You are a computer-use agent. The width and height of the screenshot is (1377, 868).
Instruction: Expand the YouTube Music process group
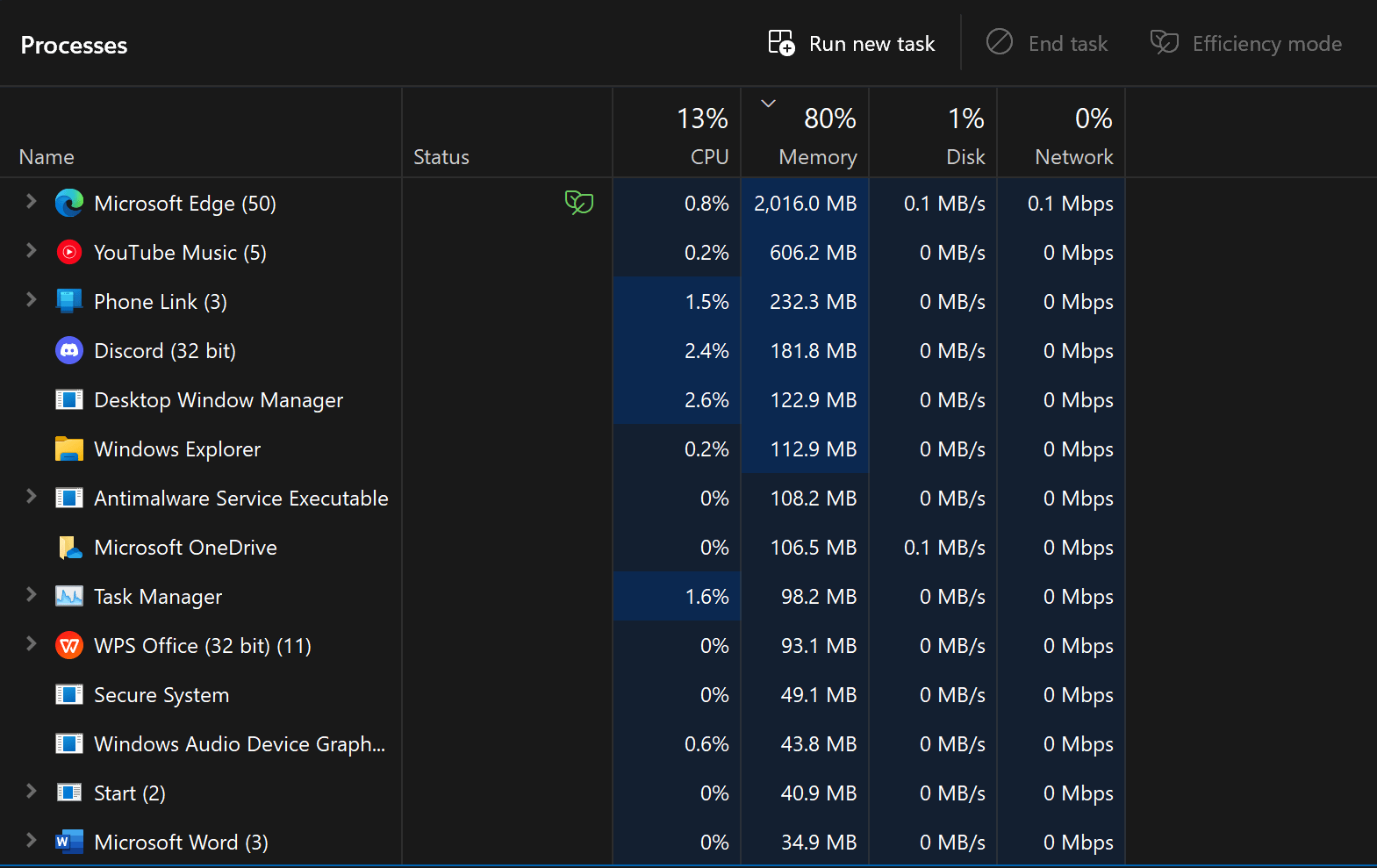pyautogui.click(x=32, y=251)
